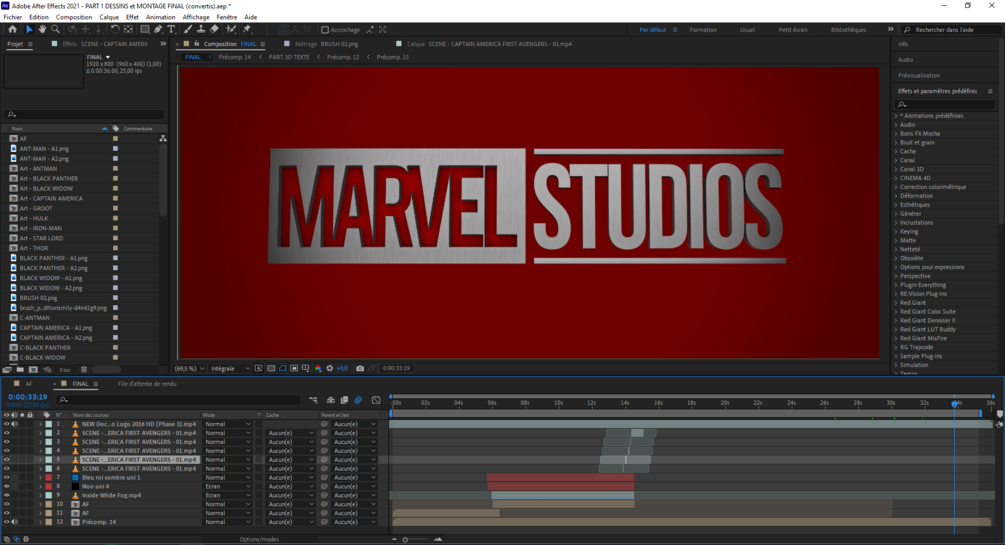Open PART 3D TEXTE in the breadcrumb navigator

click(x=289, y=57)
